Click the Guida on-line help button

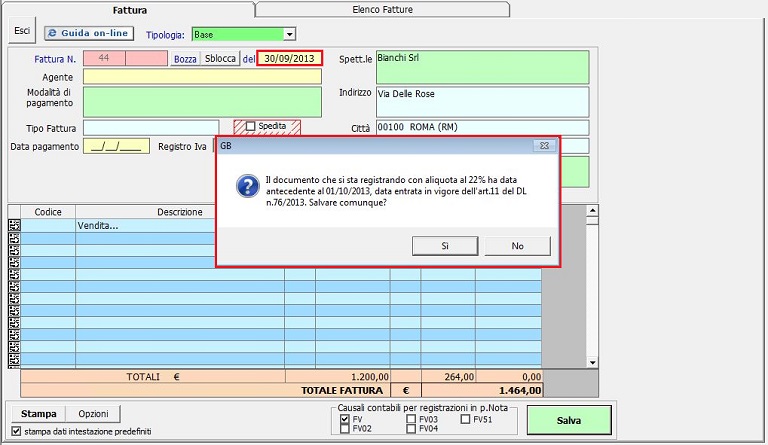[89, 33]
